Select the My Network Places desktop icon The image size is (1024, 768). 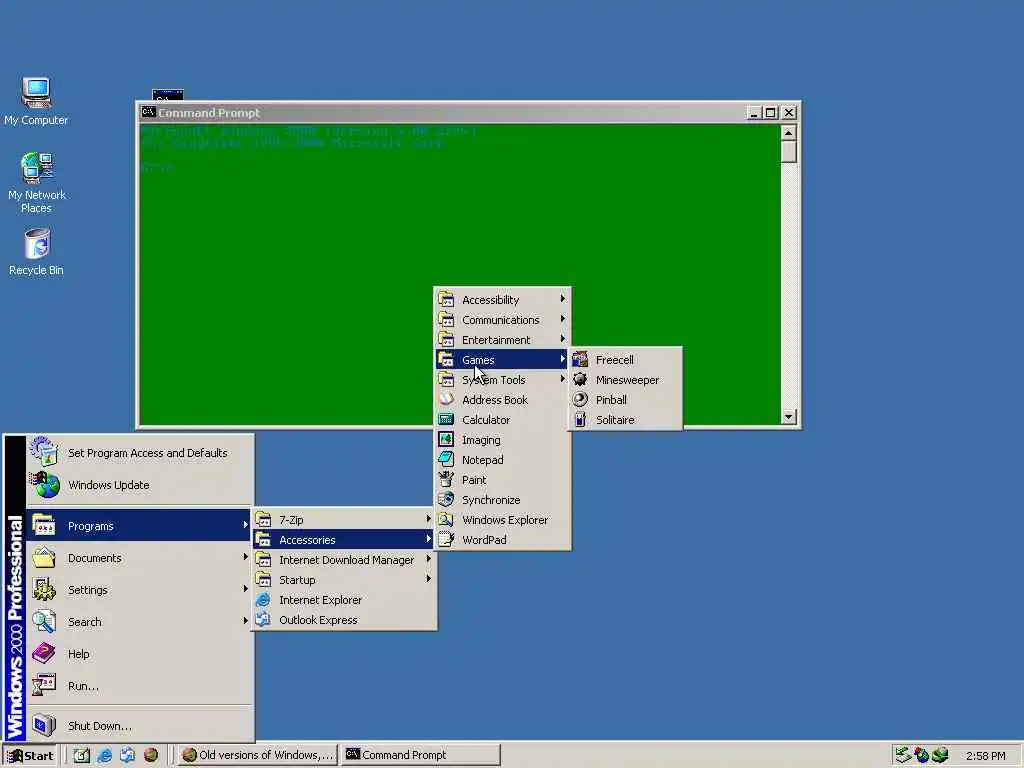[x=36, y=183]
